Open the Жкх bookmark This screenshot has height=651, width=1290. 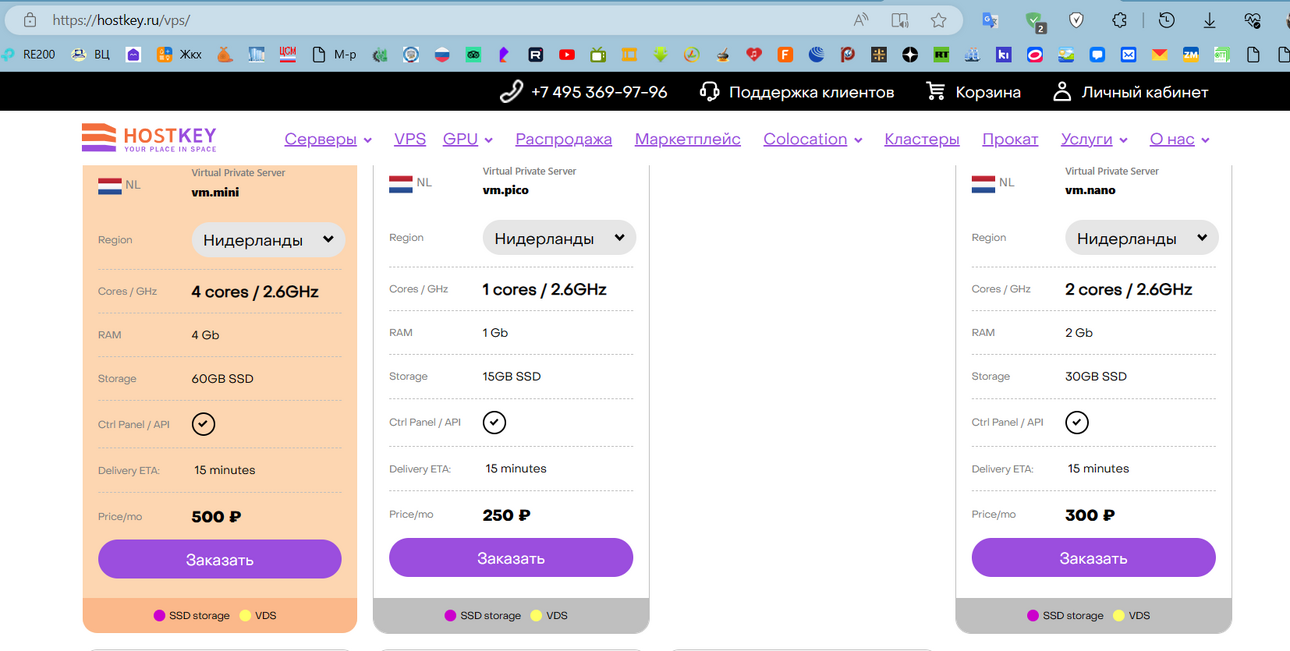tap(179, 55)
